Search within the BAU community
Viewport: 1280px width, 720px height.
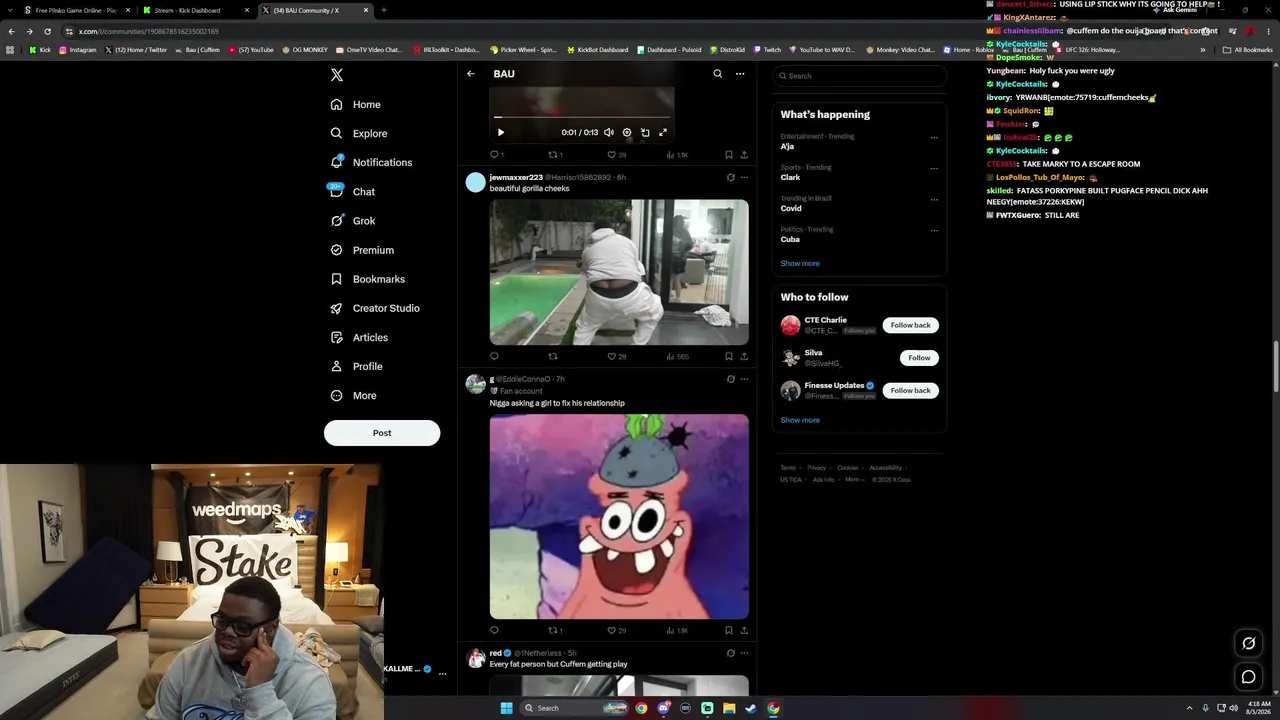click(x=717, y=74)
